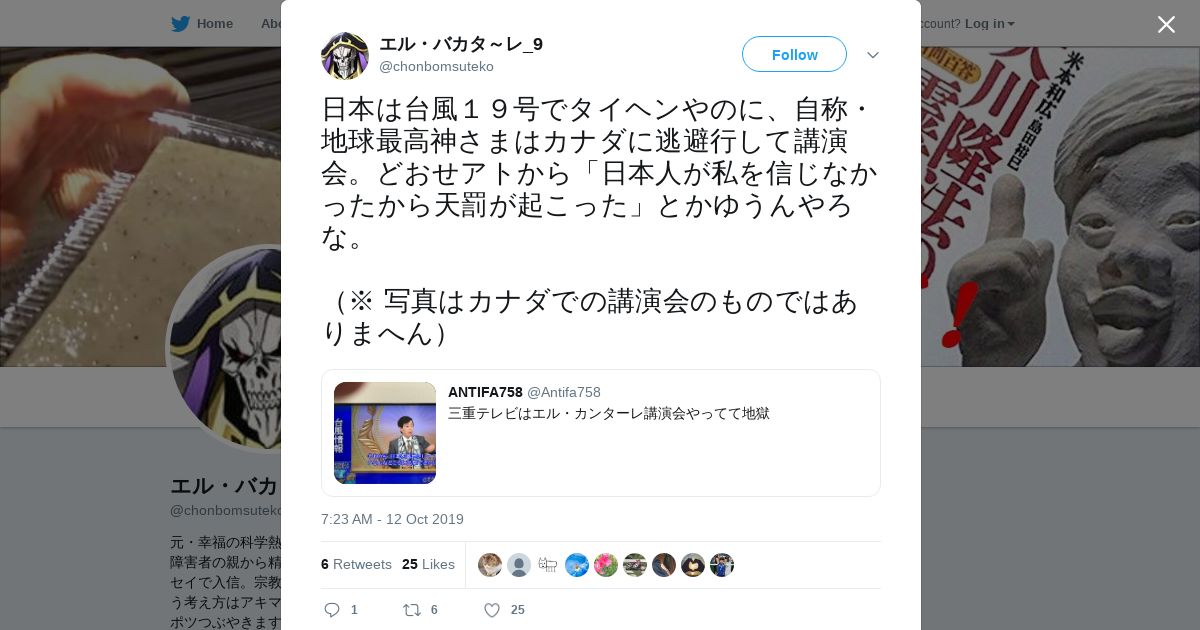
Task: Open the @chonbomsuteko handle link
Action: click(436, 66)
